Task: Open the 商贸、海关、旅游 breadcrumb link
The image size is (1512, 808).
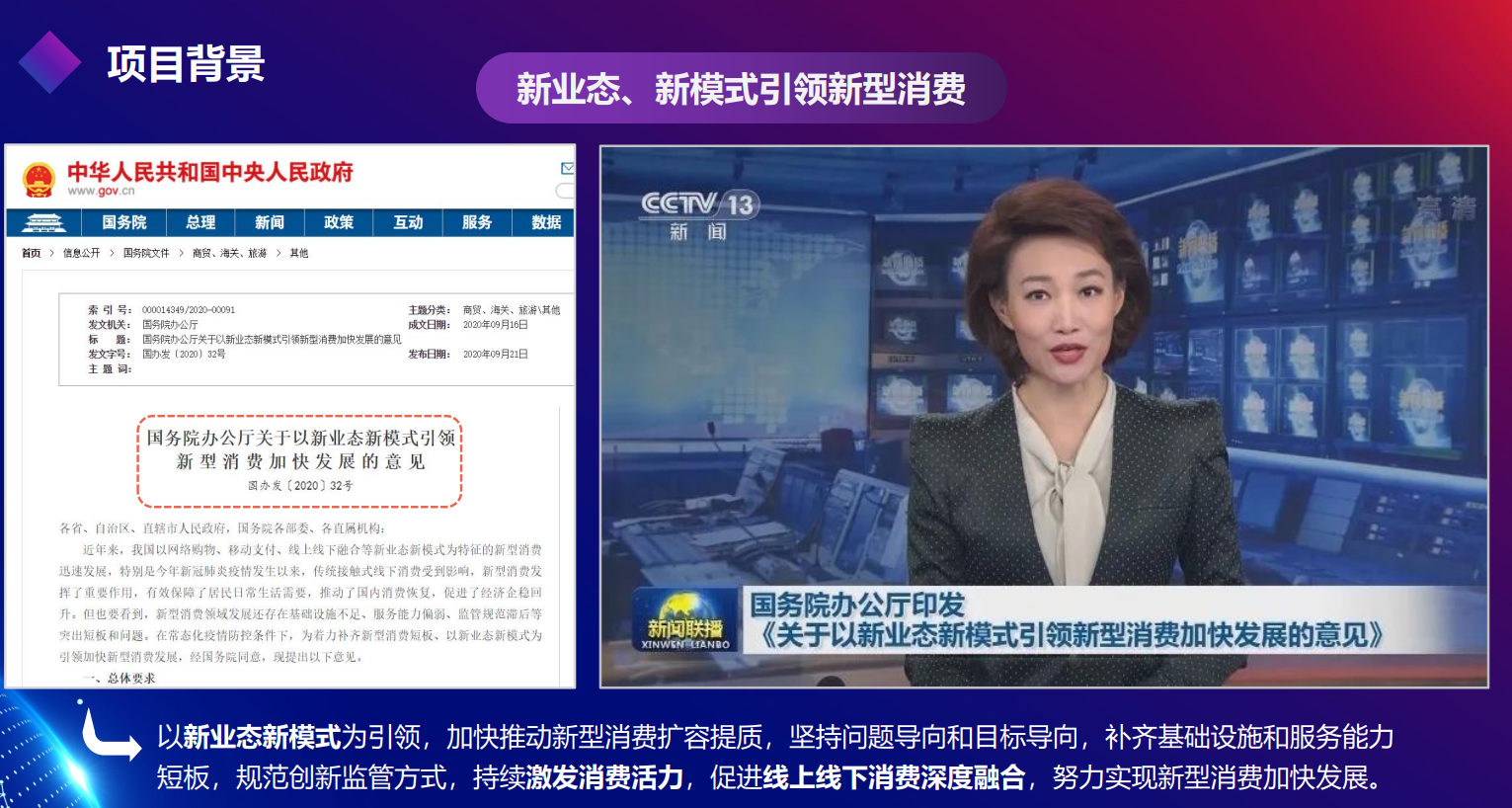Action: tap(231, 253)
